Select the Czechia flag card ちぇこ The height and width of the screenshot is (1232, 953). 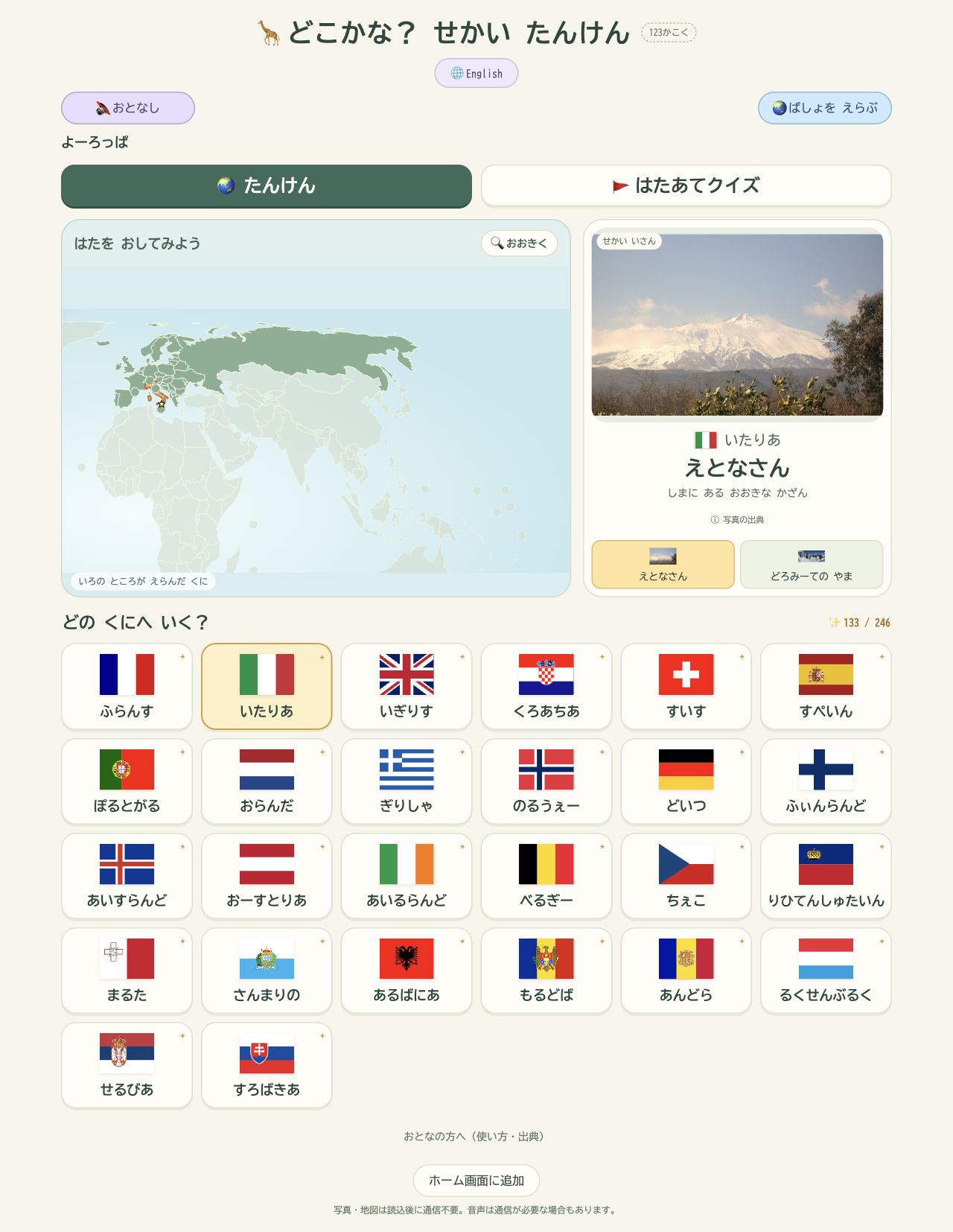tap(686, 876)
